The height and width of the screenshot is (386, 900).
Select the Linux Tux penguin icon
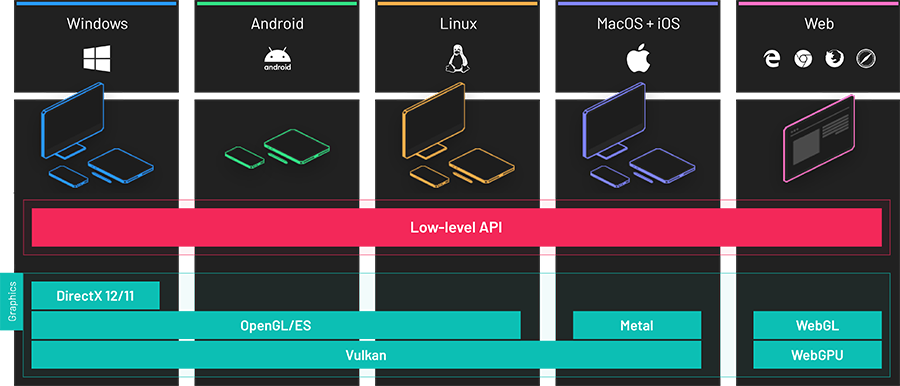(457, 59)
